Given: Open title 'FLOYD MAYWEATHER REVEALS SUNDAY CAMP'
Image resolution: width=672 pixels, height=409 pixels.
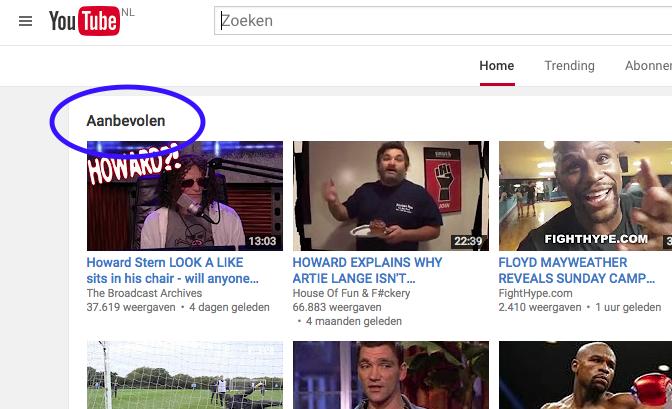Looking at the screenshot, I should (x=576, y=270).
